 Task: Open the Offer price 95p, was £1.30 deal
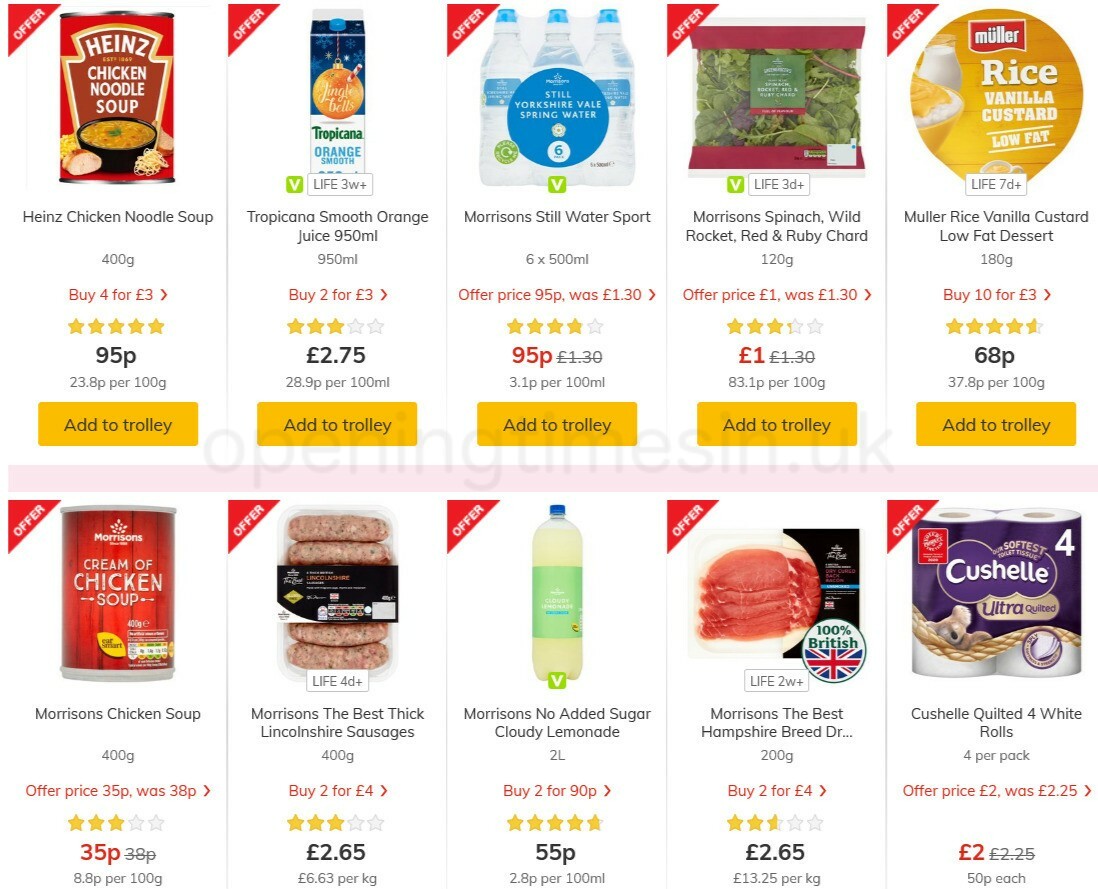(x=557, y=295)
